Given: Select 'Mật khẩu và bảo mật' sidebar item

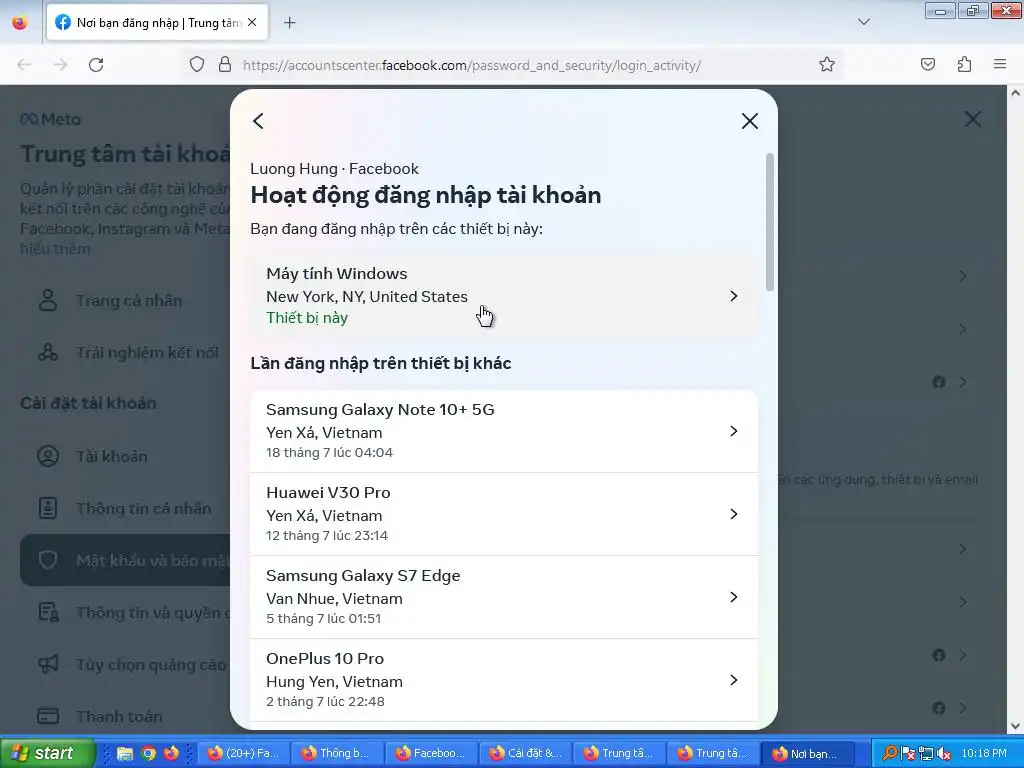Looking at the screenshot, I should [125, 560].
